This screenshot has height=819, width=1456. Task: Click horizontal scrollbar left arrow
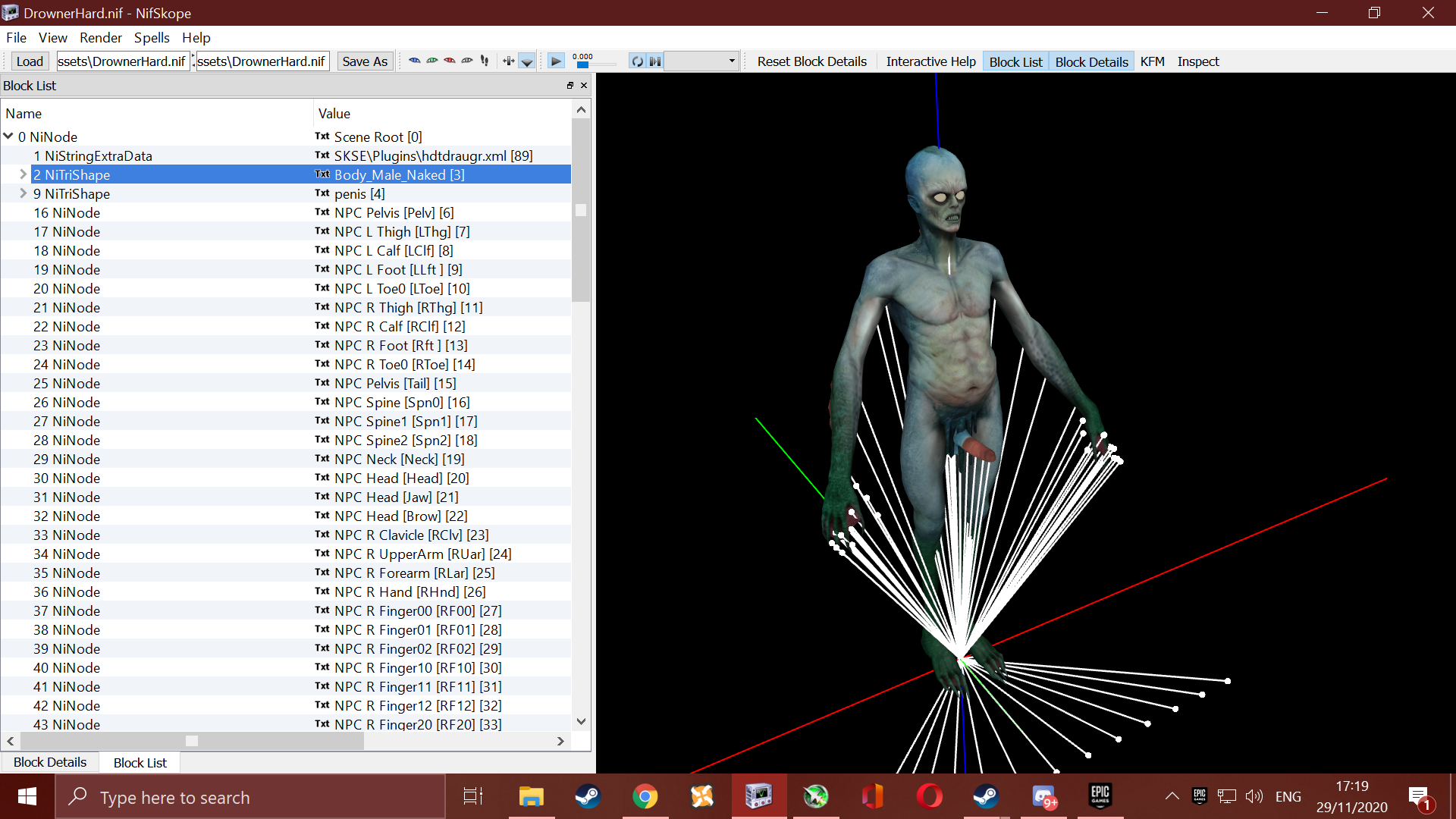[11, 741]
